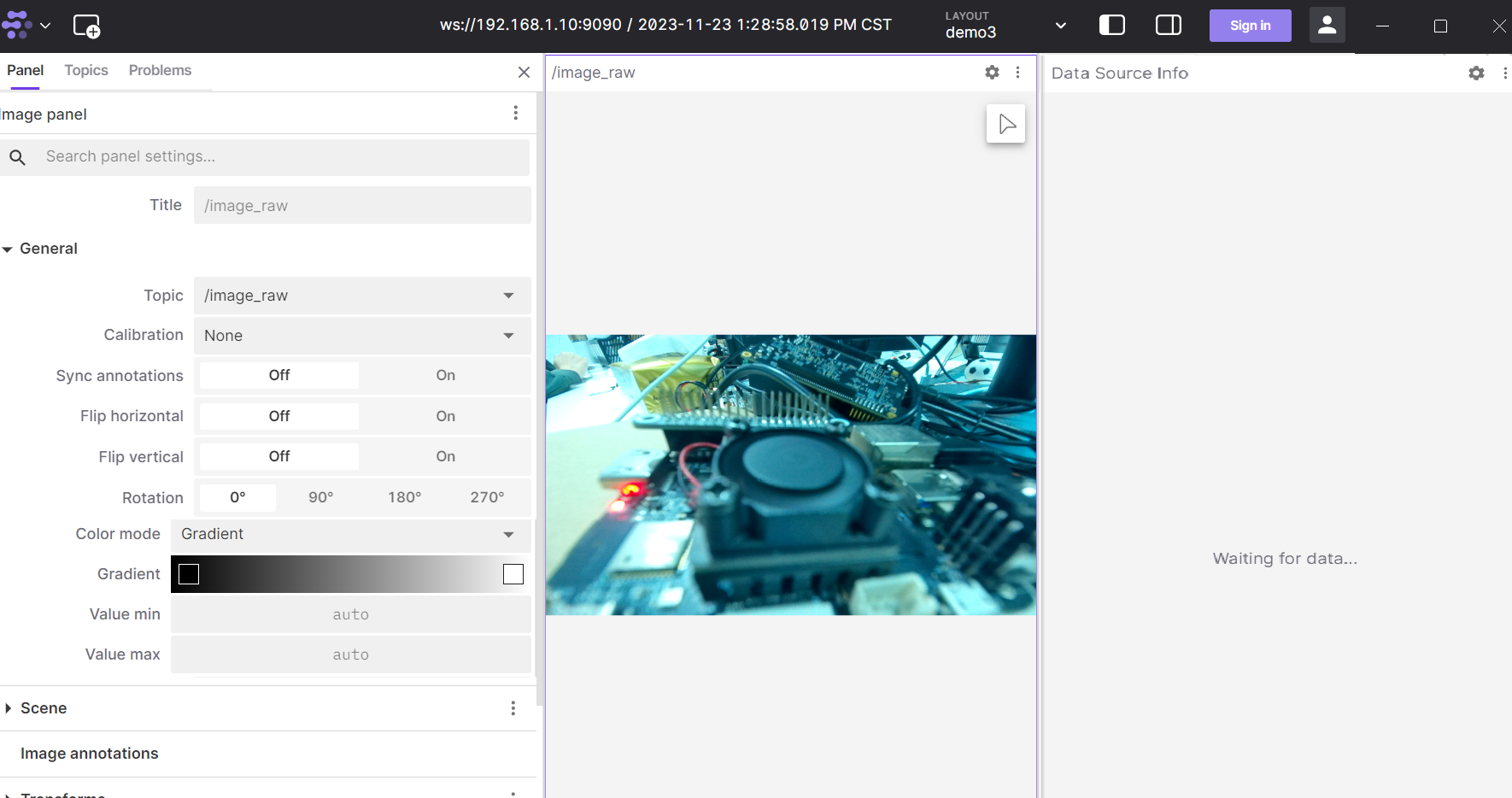Set Flip vertical to Off
1512x798 pixels.
(x=279, y=456)
